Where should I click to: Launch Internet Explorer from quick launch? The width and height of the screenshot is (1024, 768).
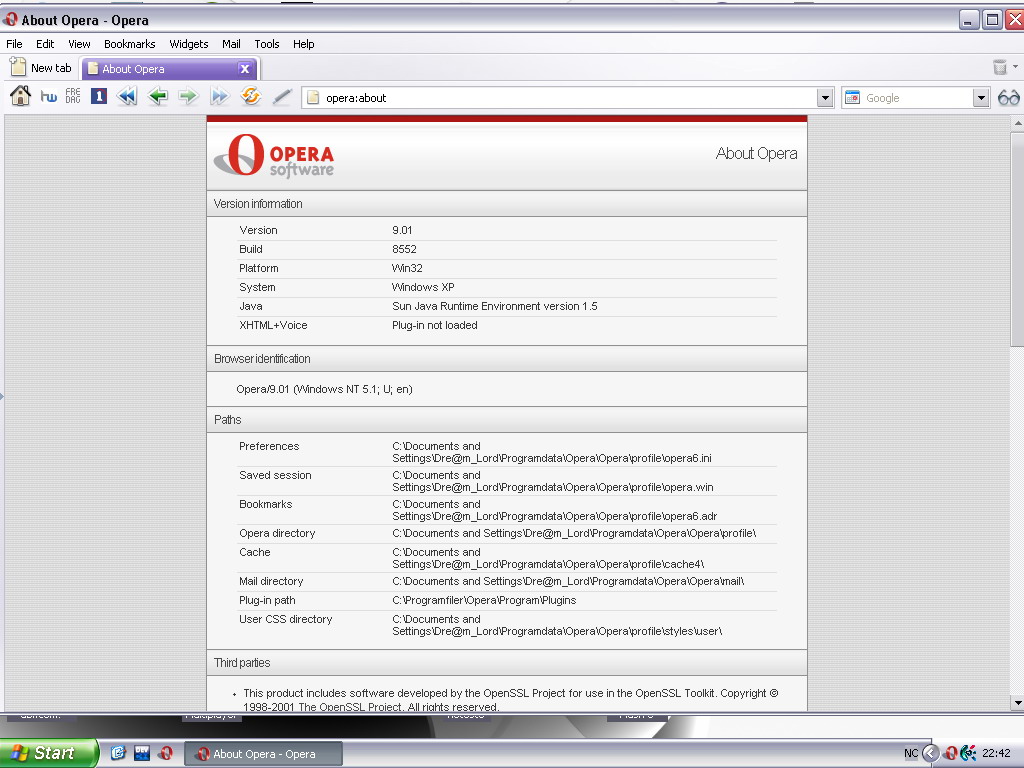click(x=118, y=753)
